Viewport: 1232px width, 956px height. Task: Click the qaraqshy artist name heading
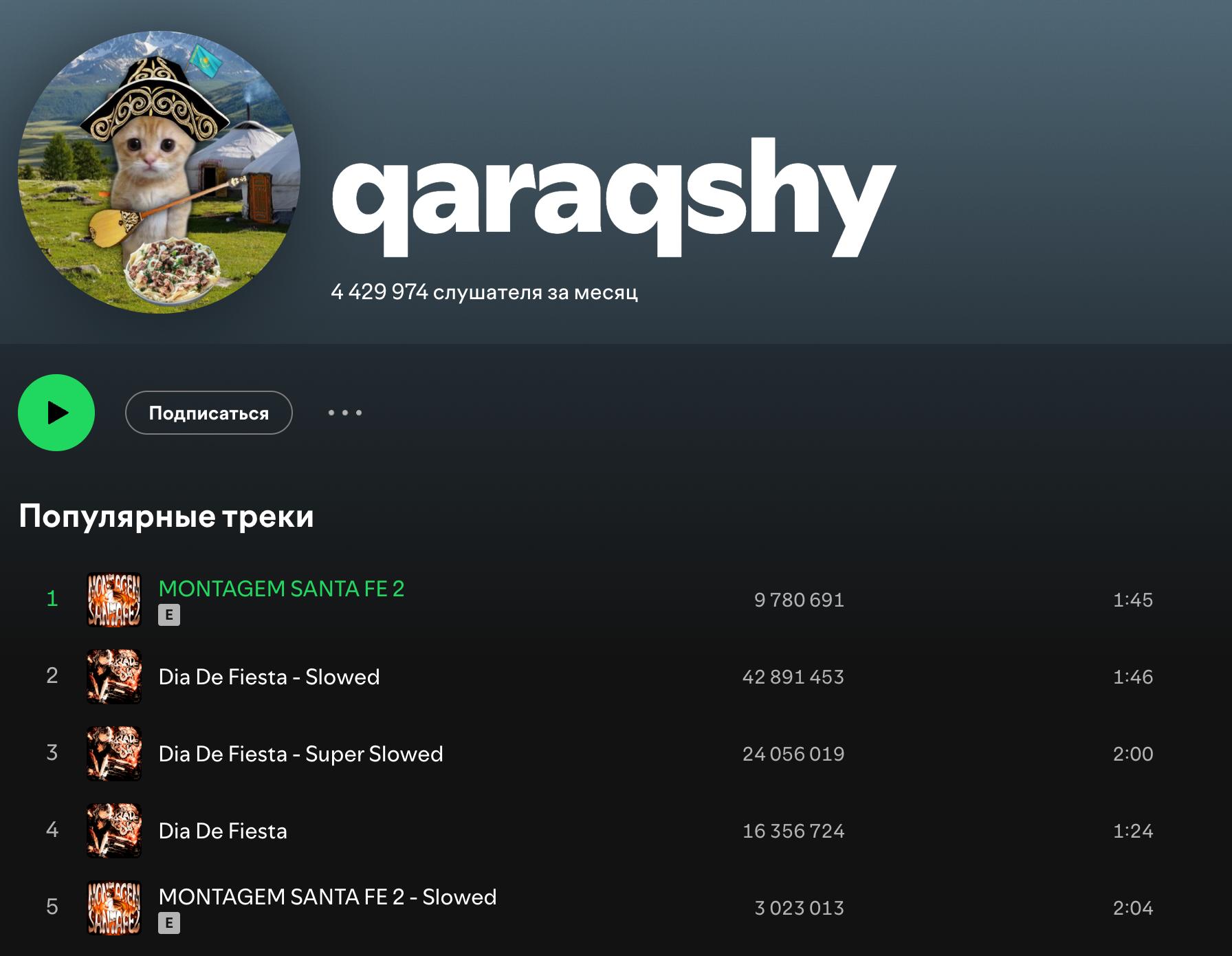613,196
